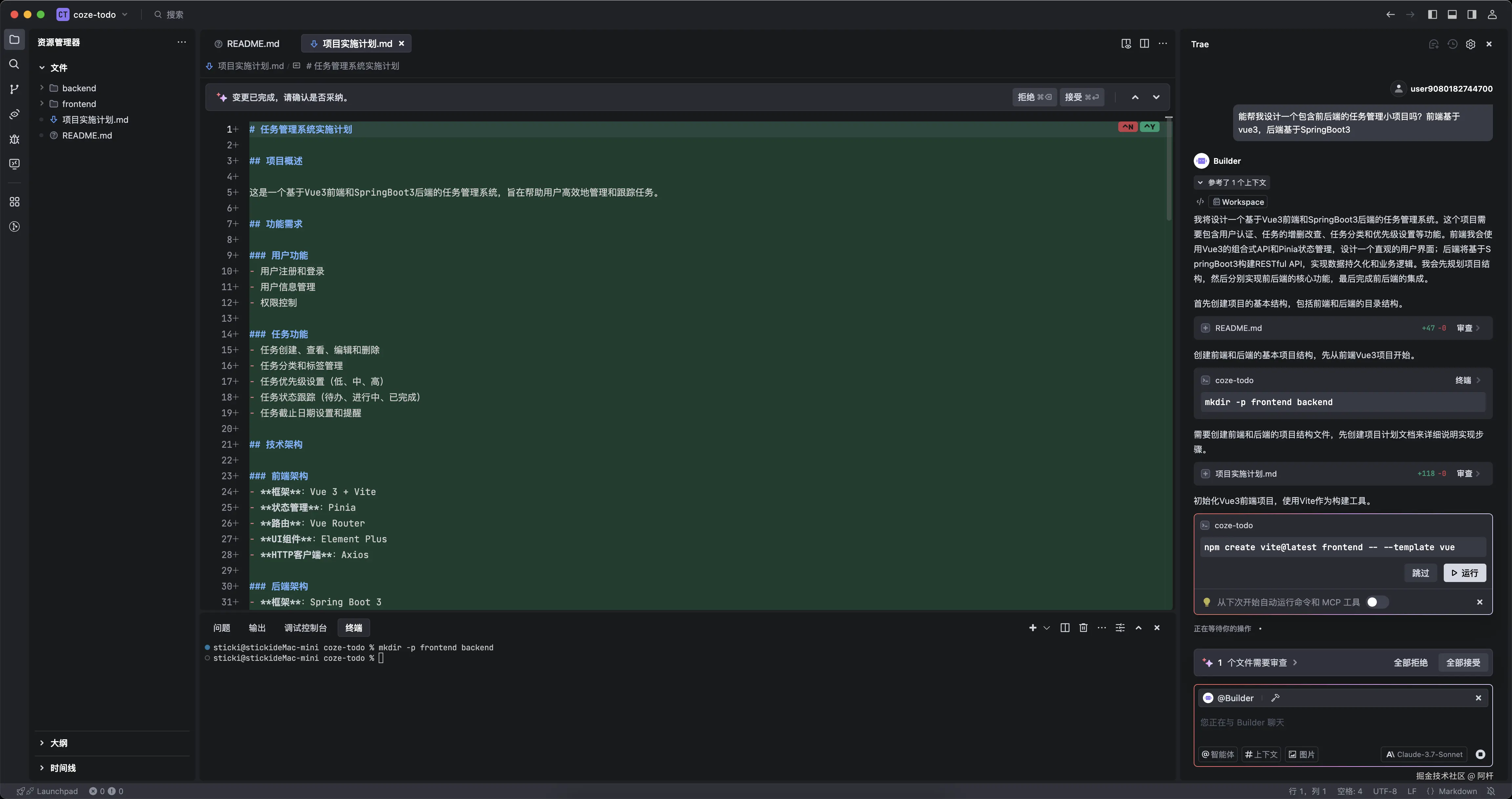This screenshot has width=1512, height=799.
Task: Open Trae chat history icon
Action: (x=1452, y=44)
